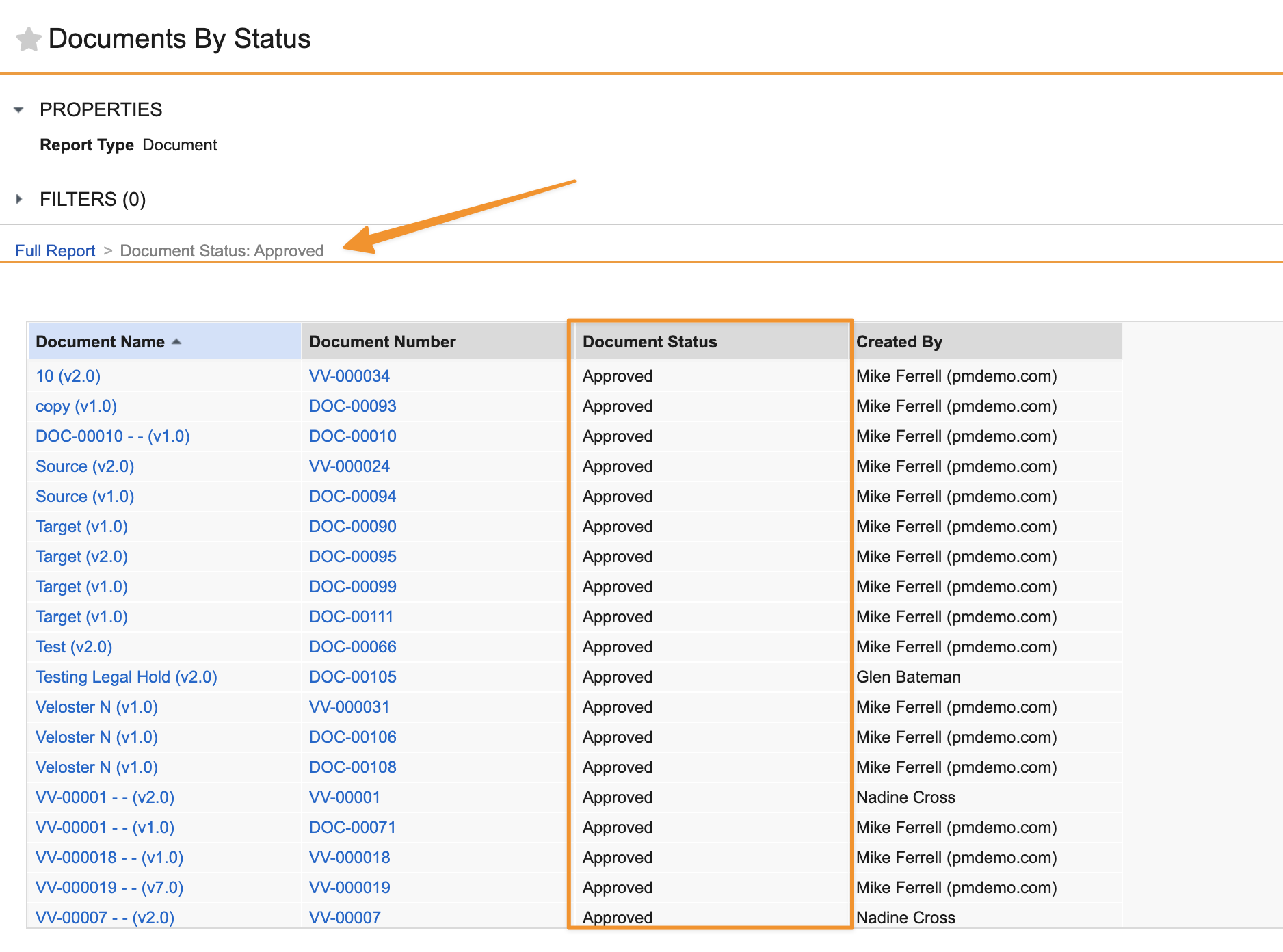
Task: Click document number VV-00007
Action: coord(345,918)
